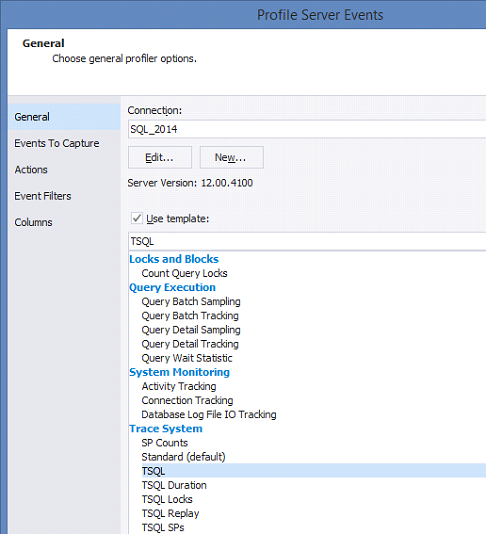Select Connection Tracking template
The image size is (486, 534).
tap(187, 400)
